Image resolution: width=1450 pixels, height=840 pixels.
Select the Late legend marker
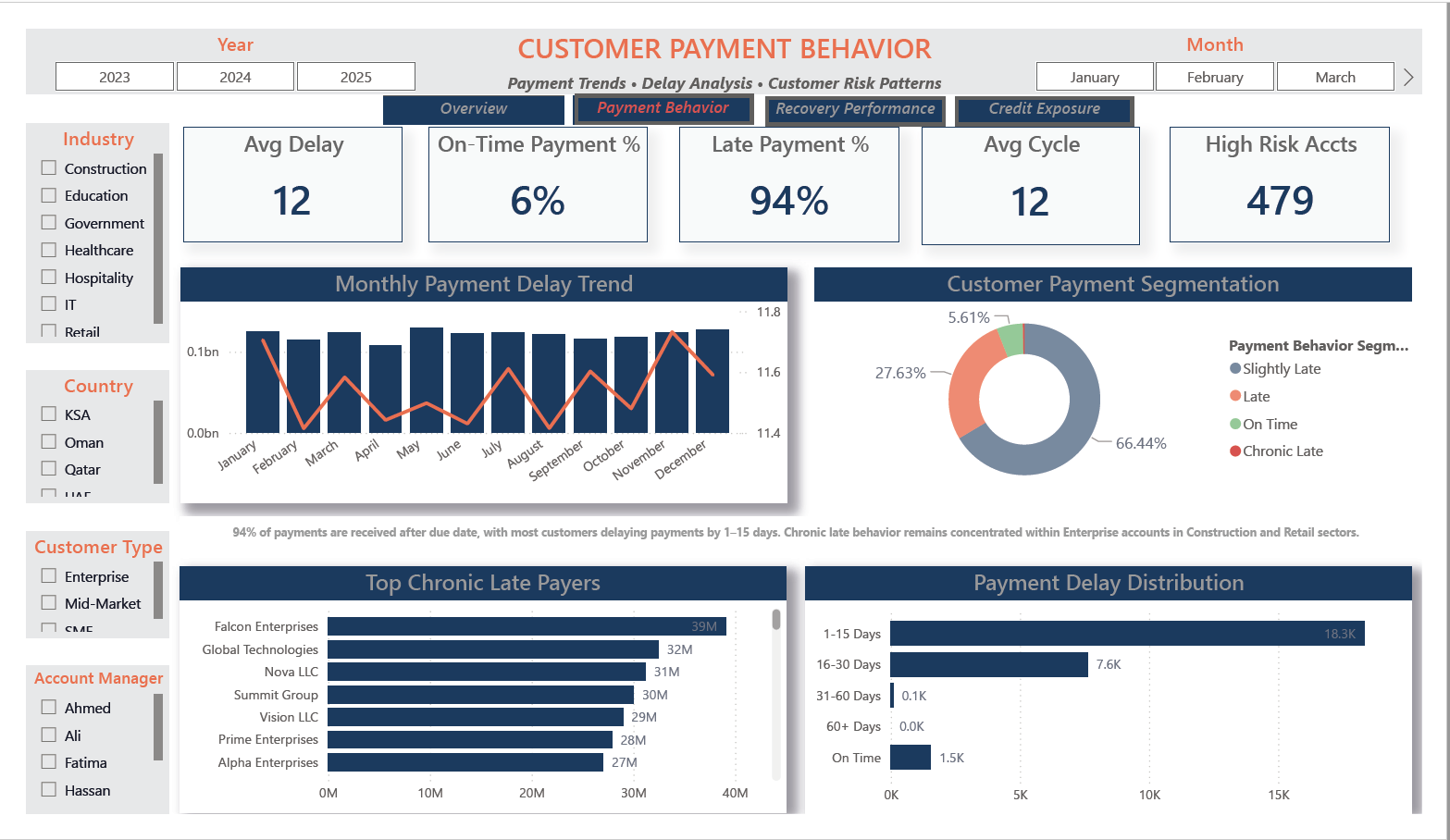coord(1234,396)
